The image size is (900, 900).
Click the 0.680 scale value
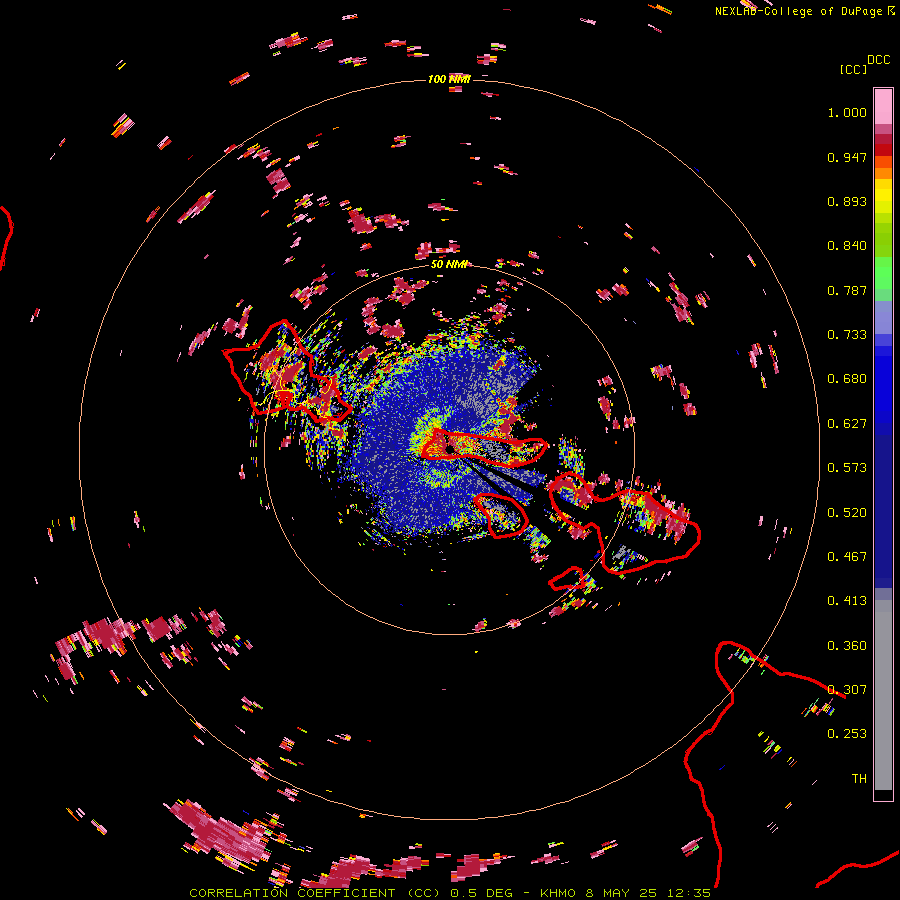[x=847, y=379]
